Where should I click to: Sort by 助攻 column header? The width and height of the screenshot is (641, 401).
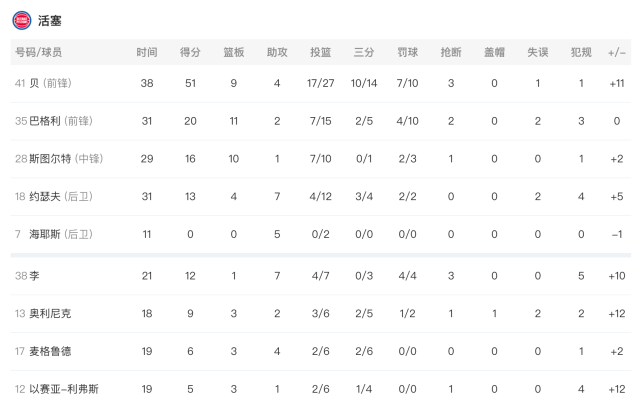click(277, 52)
